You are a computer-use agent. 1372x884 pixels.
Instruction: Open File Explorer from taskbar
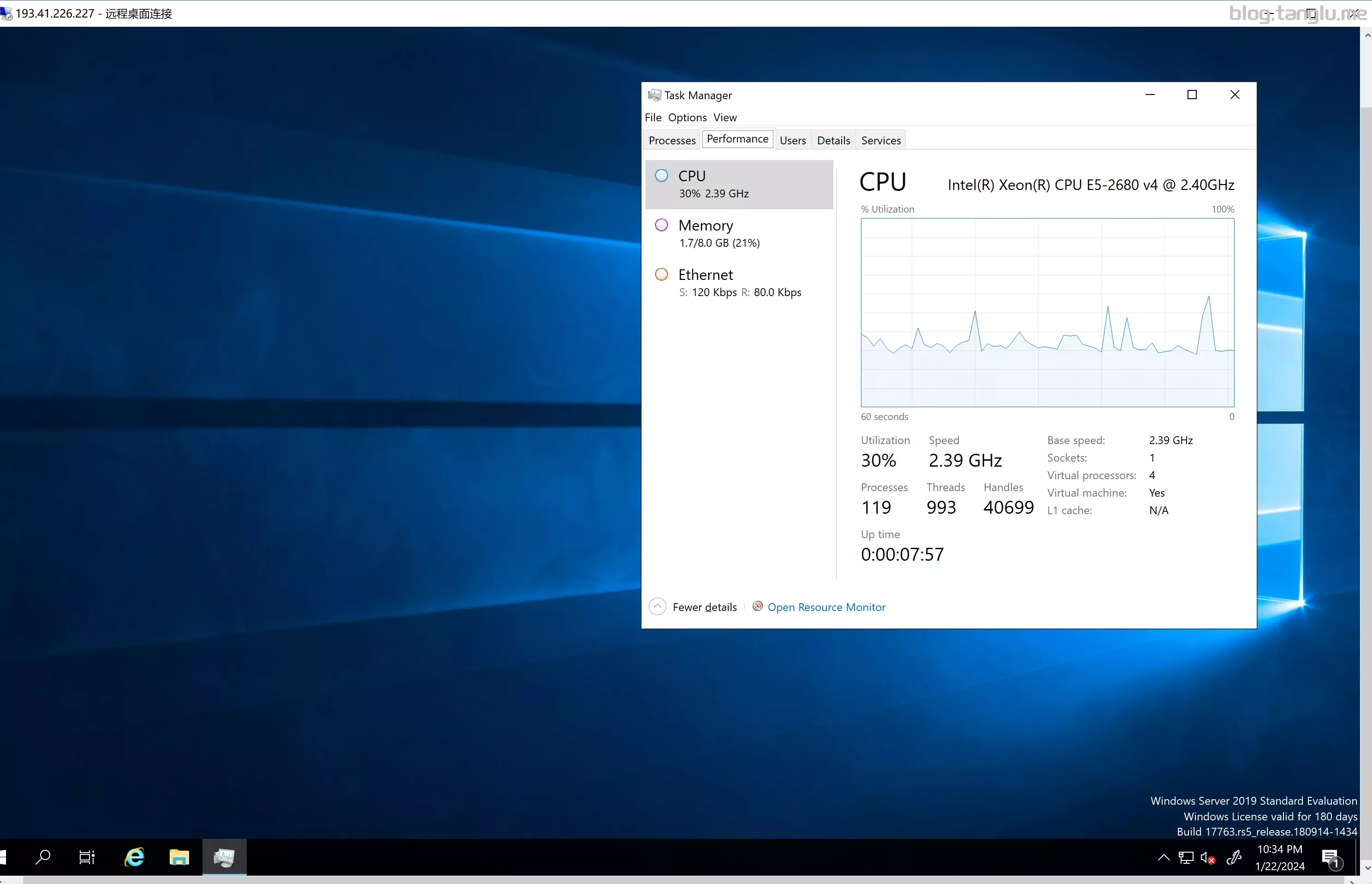click(179, 857)
